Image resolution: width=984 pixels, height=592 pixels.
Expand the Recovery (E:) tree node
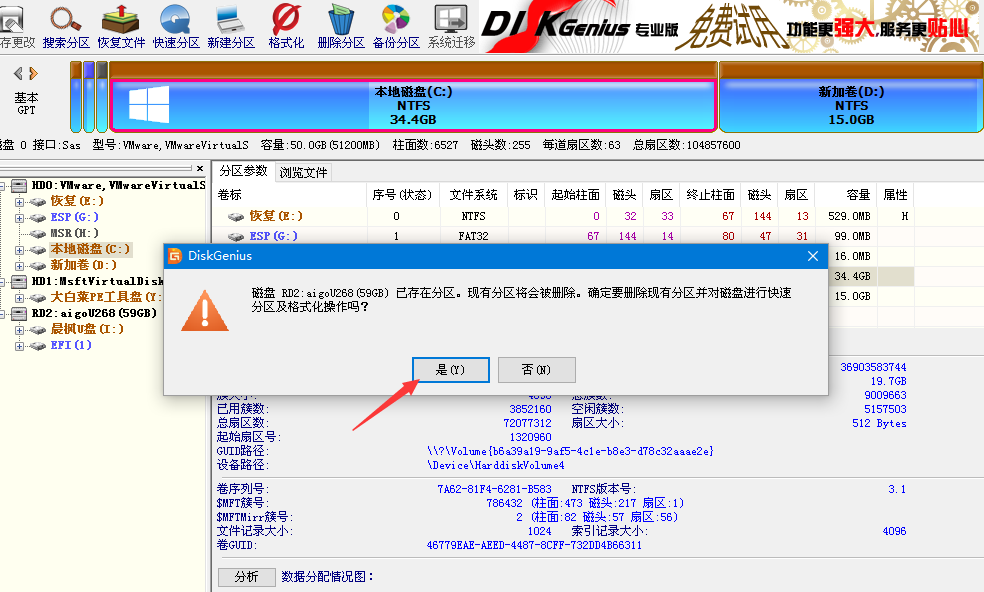point(19,202)
